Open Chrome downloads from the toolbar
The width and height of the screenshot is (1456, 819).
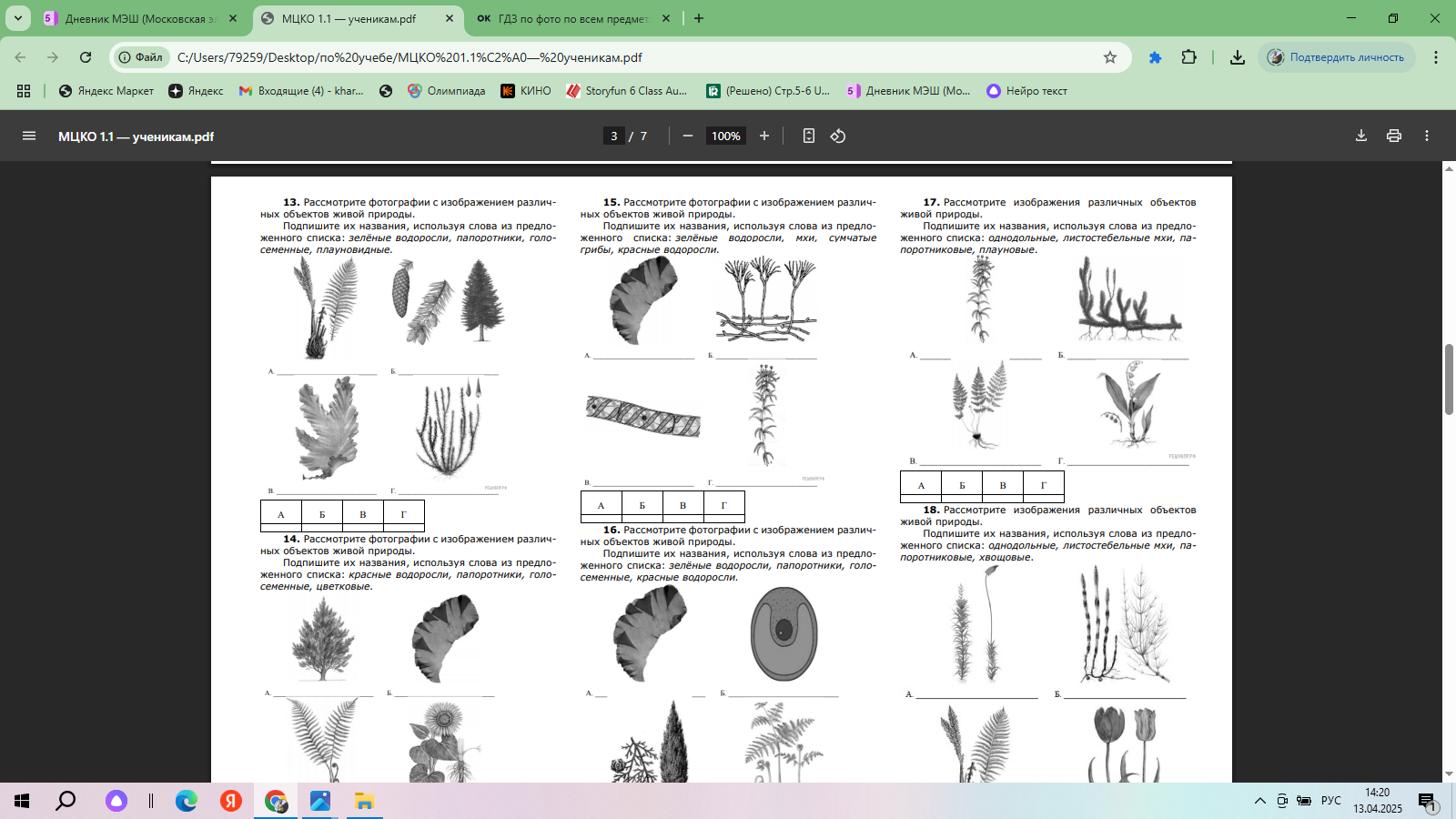pos(1238,57)
